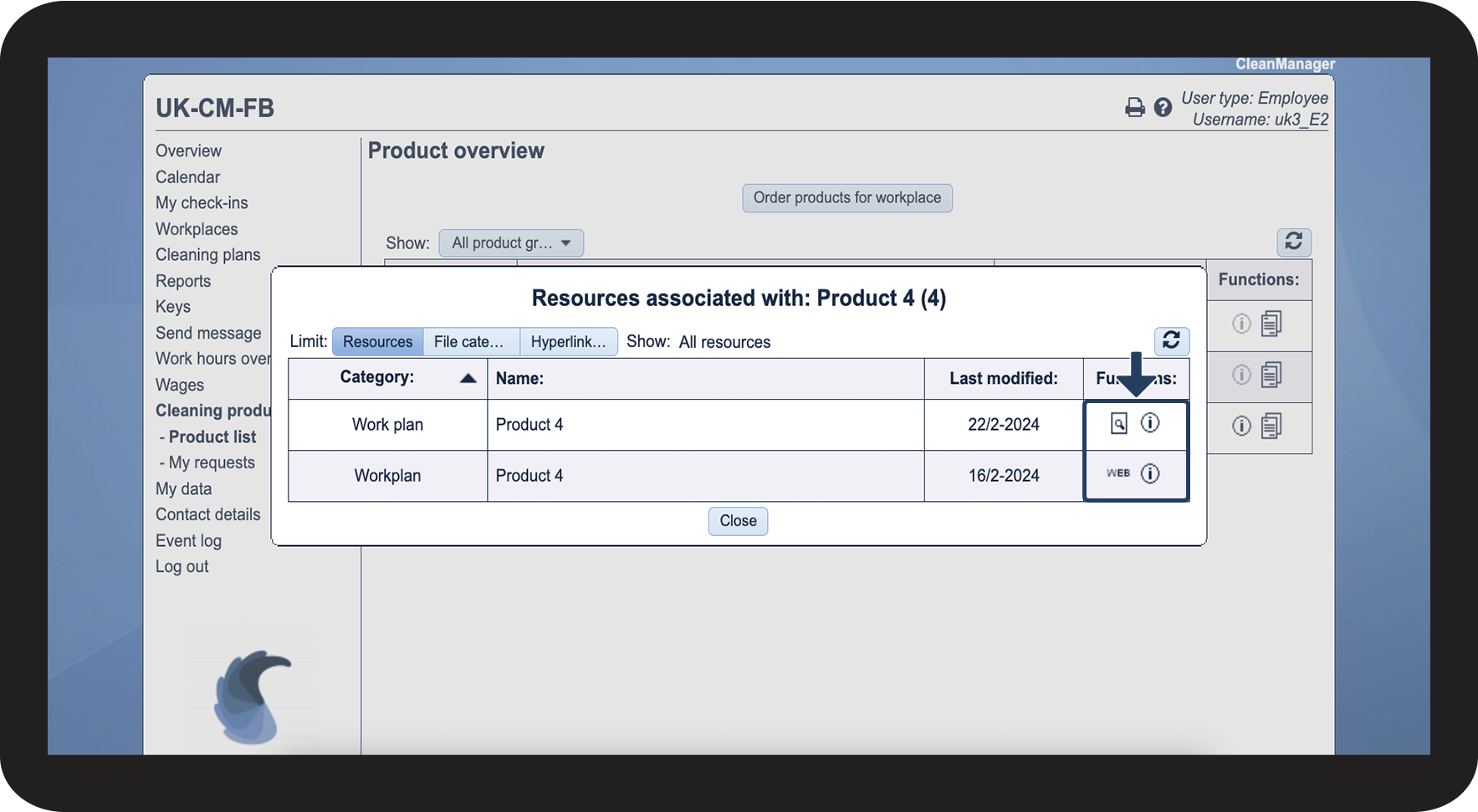Show info for Workplan resource dated 16/2-2024
This screenshot has width=1478, height=812.
pos(1150,474)
